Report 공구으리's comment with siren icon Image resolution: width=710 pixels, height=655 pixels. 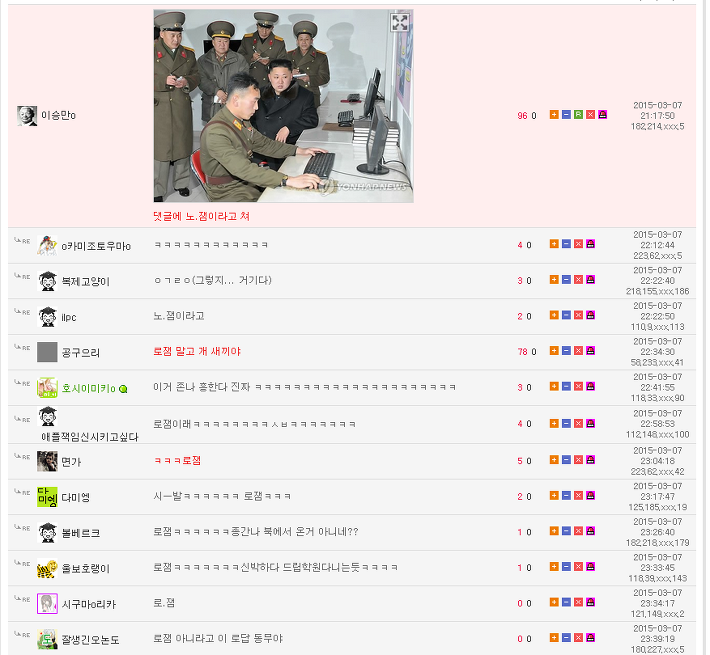click(x=590, y=351)
